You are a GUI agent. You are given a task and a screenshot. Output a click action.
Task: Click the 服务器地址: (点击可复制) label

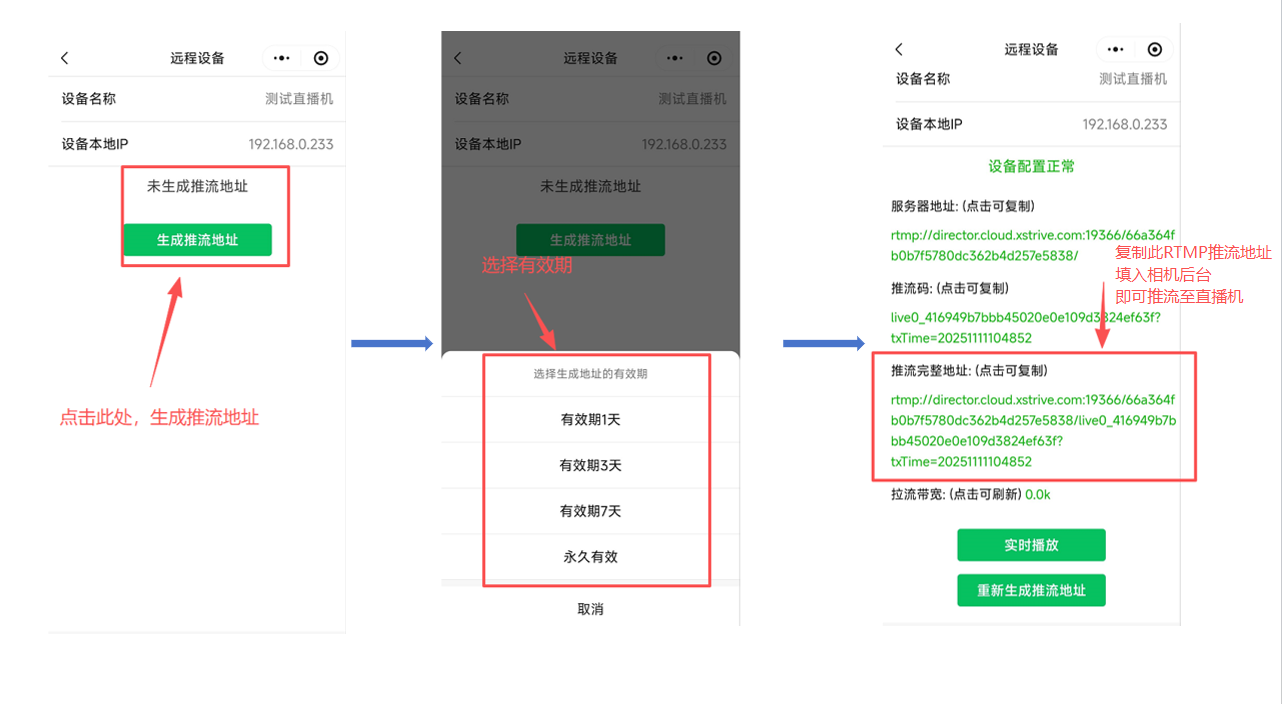point(963,207)
